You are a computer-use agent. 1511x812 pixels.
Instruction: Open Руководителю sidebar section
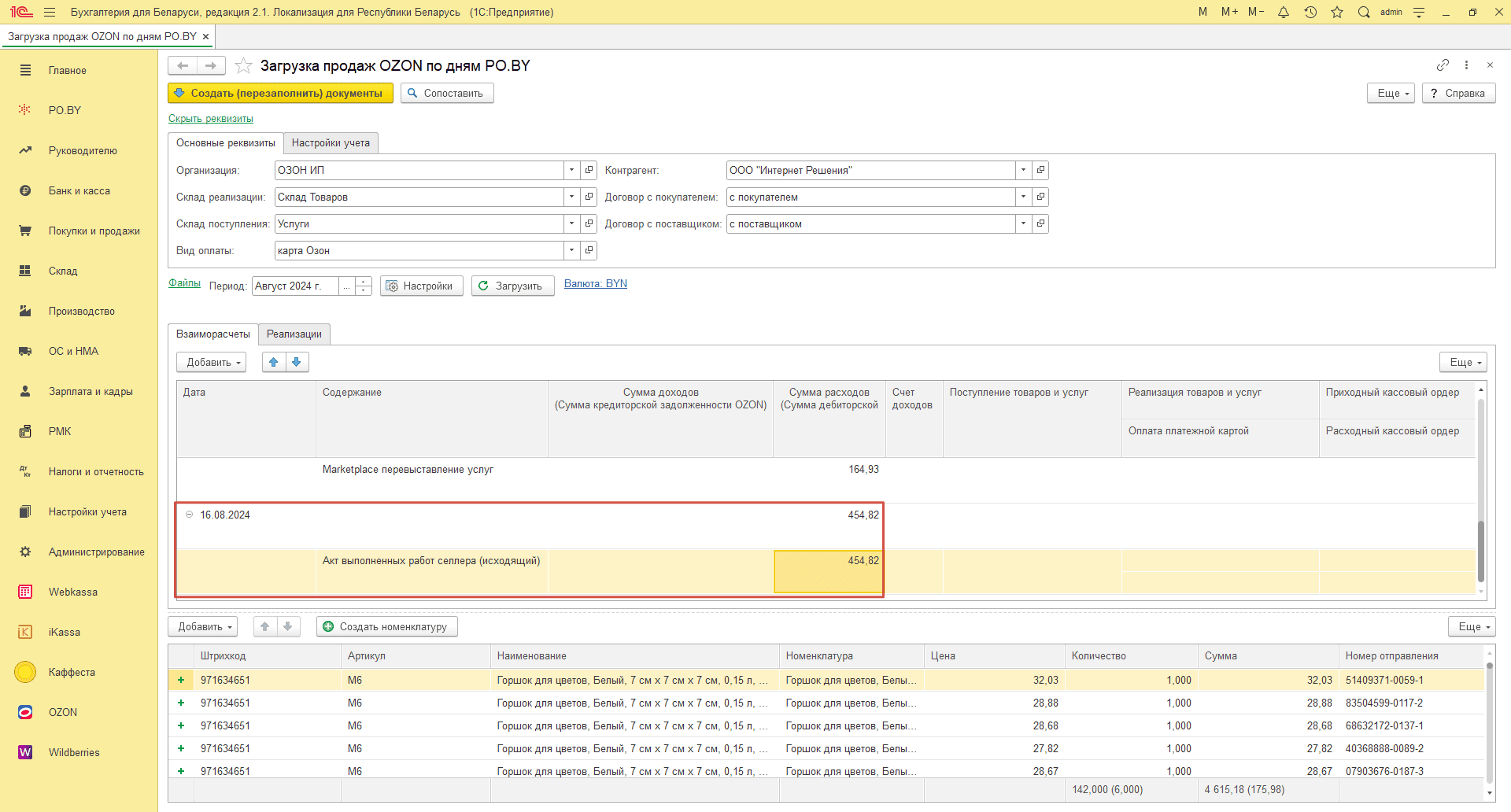coord(83,151)
